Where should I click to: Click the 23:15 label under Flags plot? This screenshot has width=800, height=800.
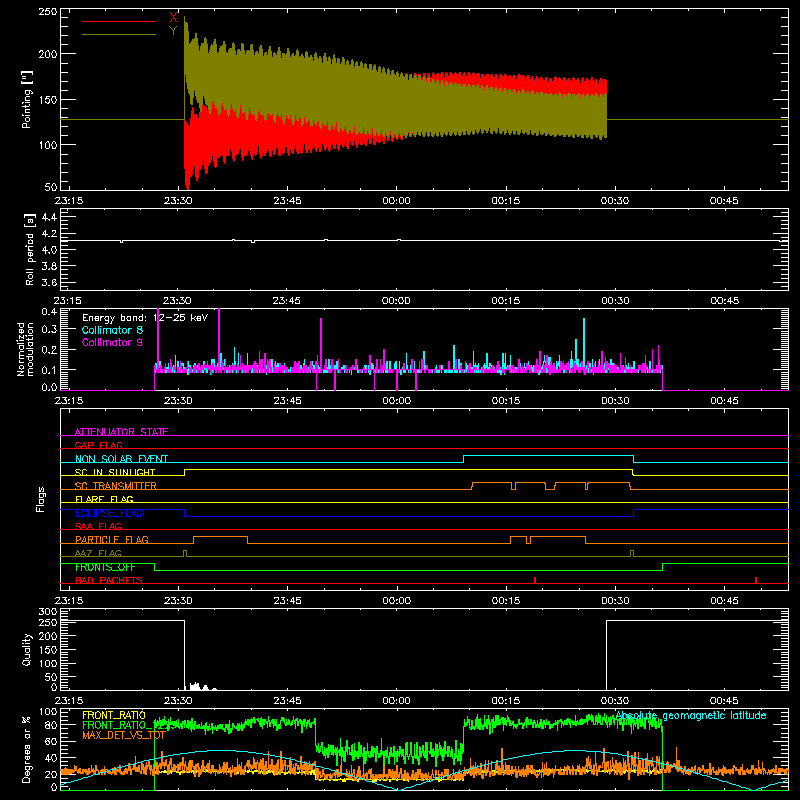pos(68,601)
